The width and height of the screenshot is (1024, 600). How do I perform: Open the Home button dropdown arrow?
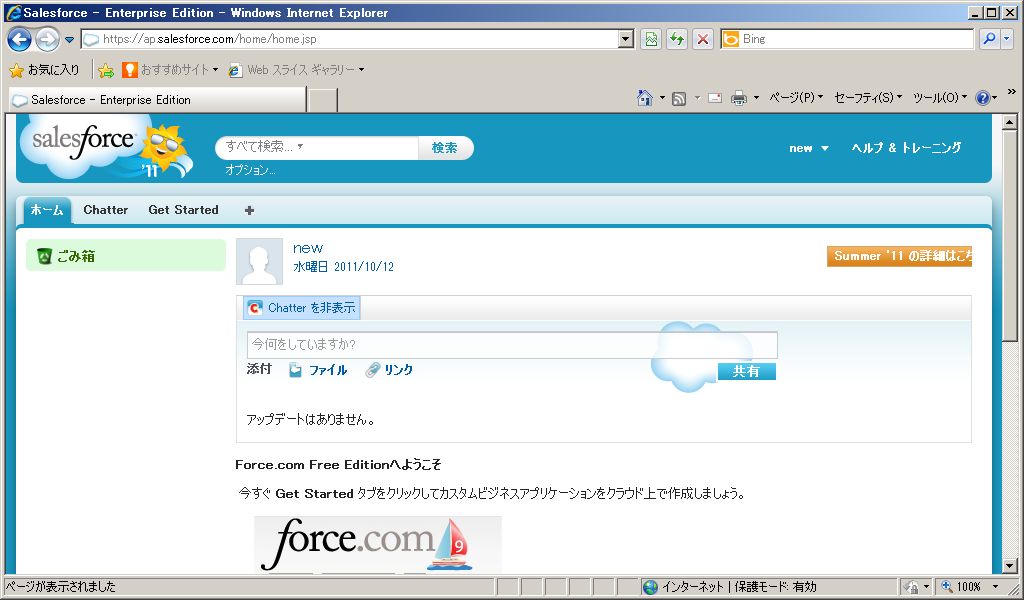pos(662,98)
